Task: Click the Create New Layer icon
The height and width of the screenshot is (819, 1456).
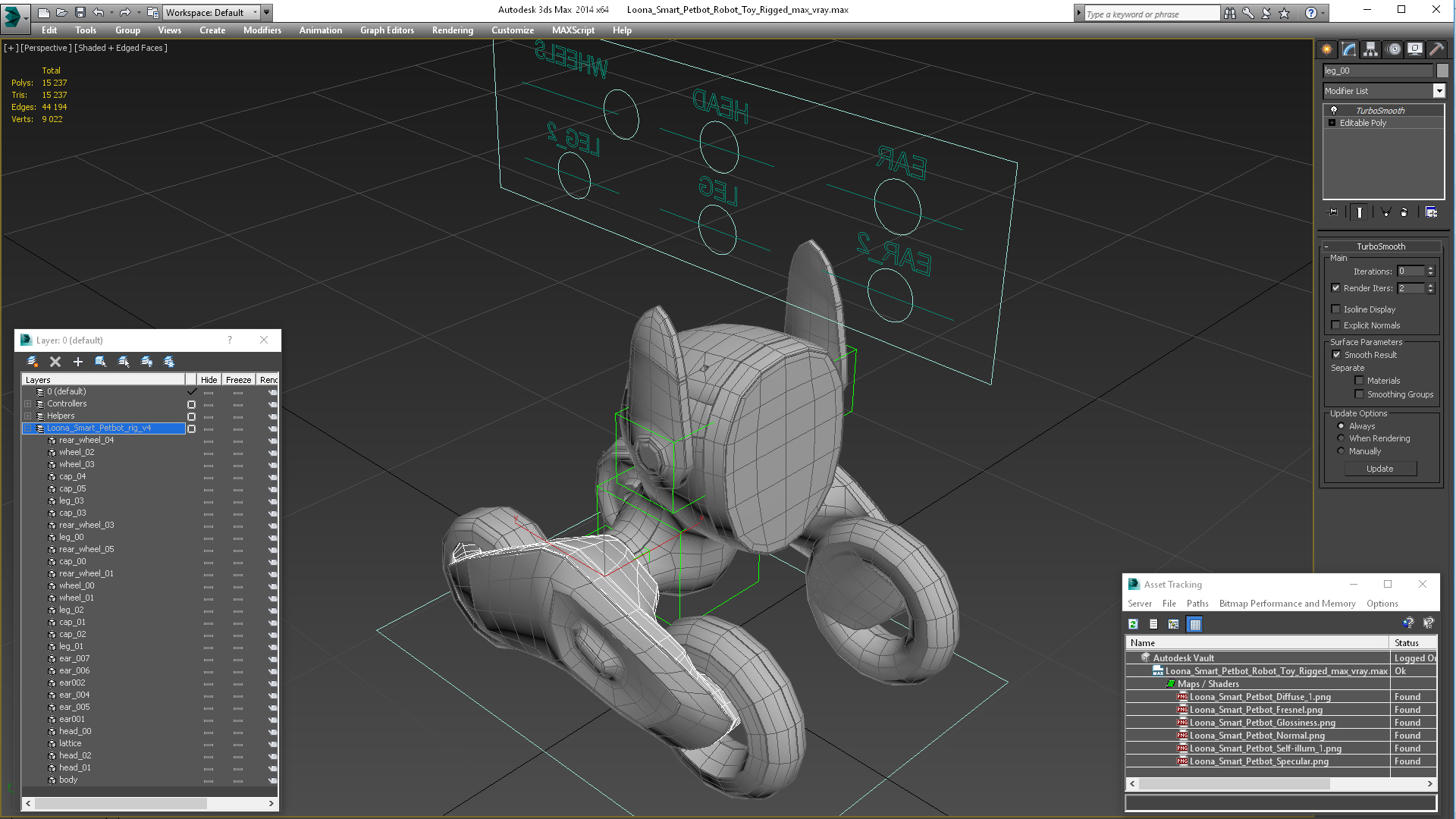Action: 33,362
